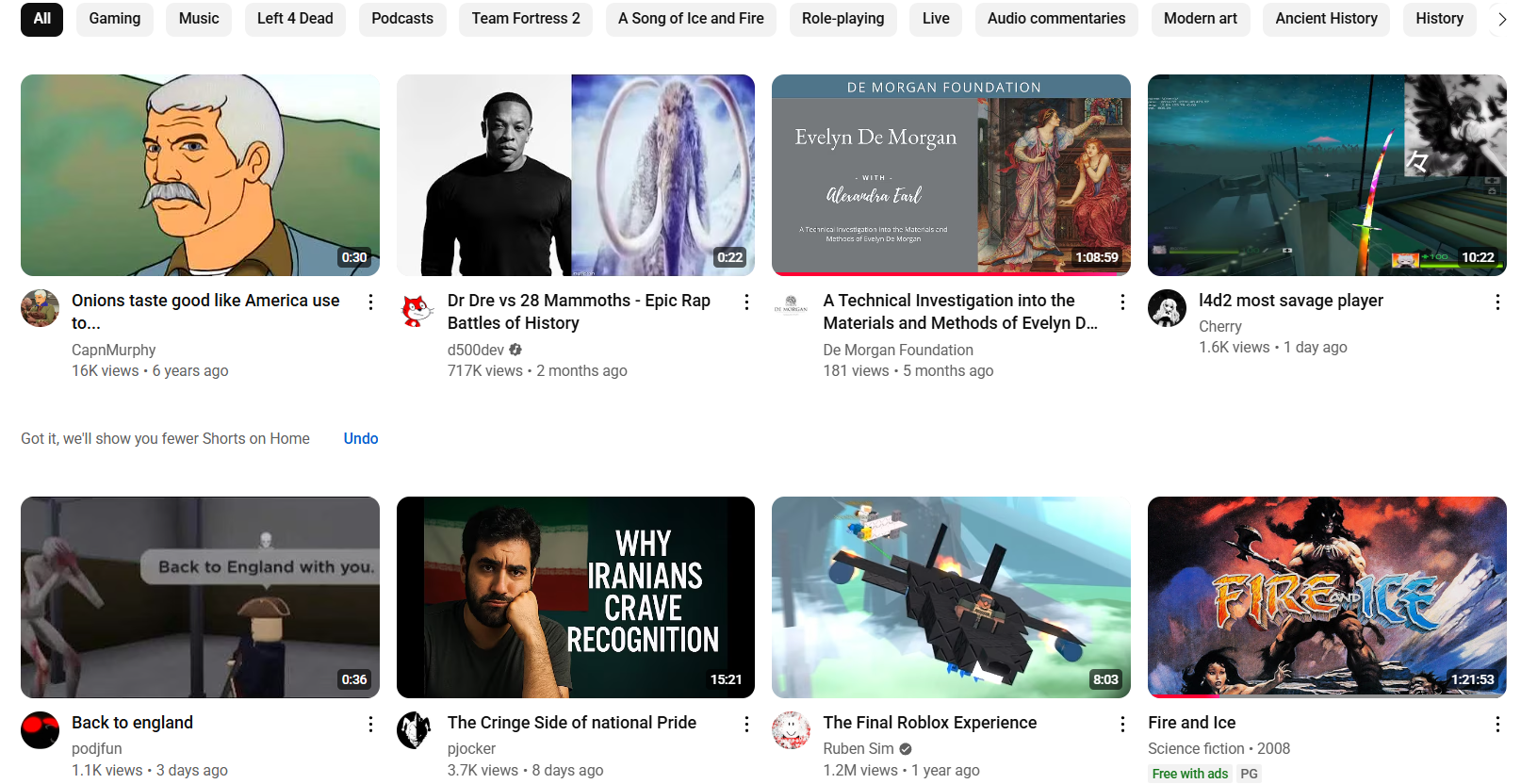
Task: Click the Free with ads badge
Action: click(1190, 775)
